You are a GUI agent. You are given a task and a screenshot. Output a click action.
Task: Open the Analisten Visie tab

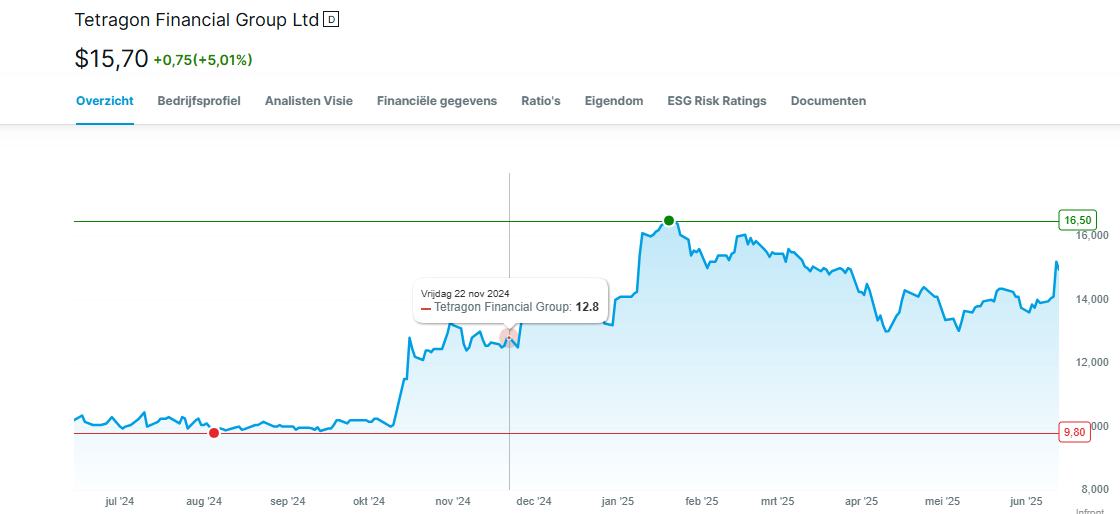click(x=309, y=101)
